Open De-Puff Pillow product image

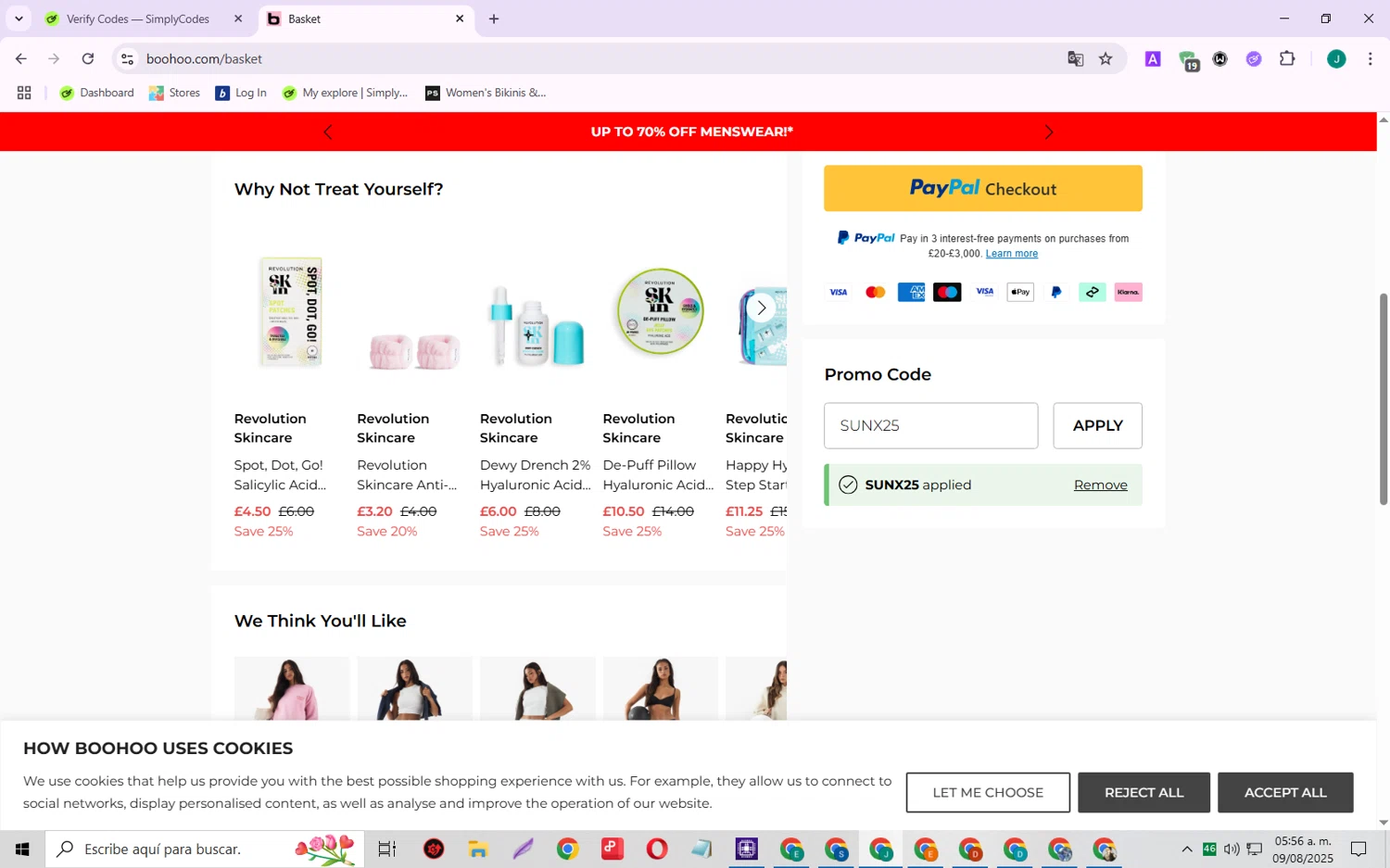(x=660, y=311)
